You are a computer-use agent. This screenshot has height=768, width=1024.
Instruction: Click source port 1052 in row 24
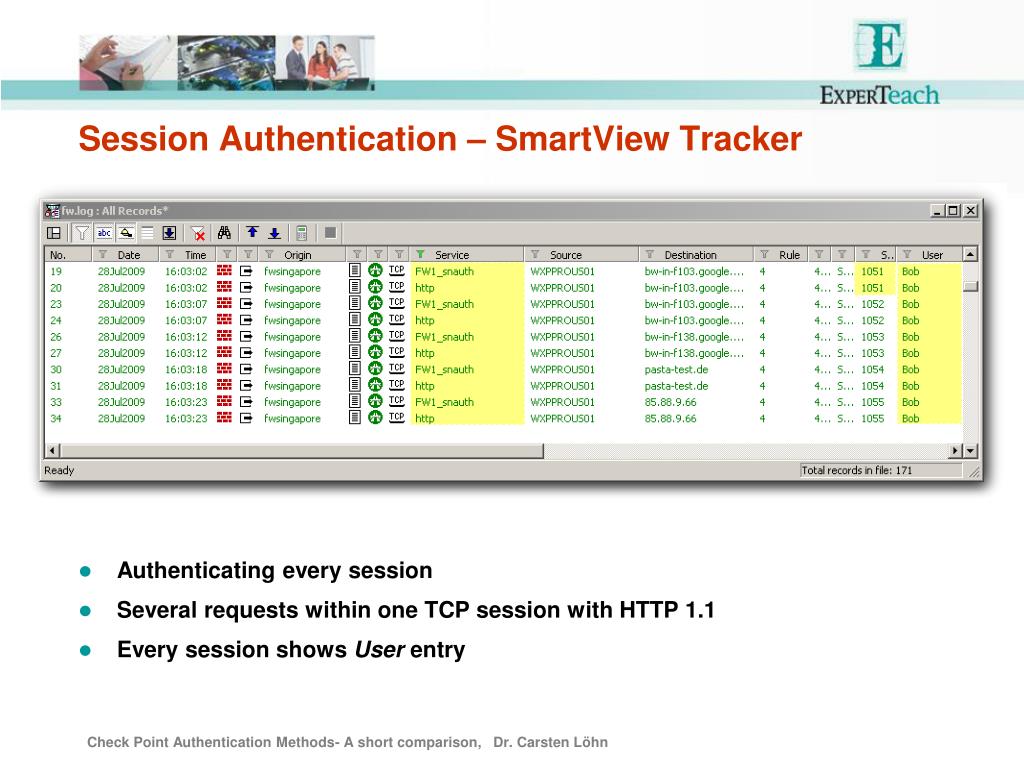tap(872, 320)
